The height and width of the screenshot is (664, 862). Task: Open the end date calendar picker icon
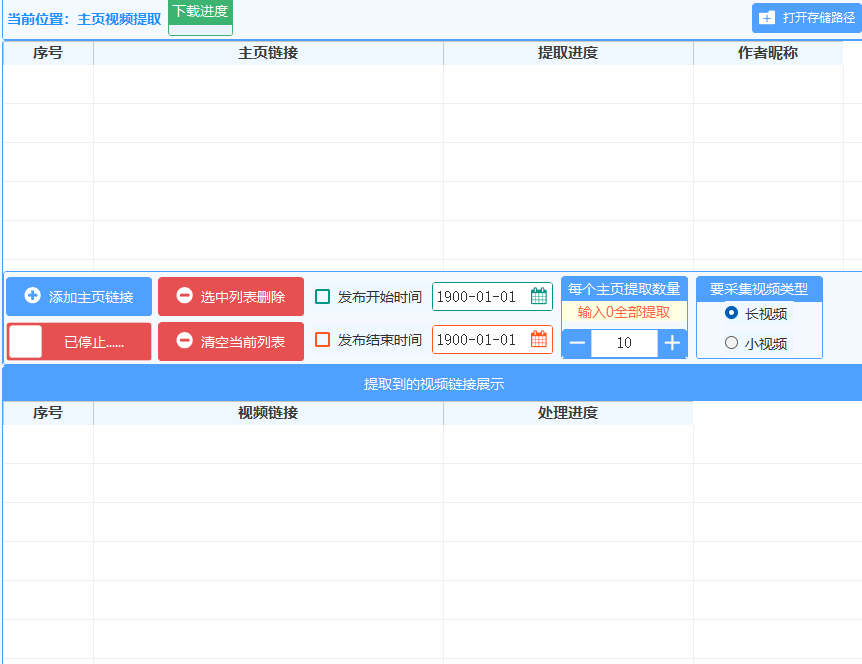(539, 340)
